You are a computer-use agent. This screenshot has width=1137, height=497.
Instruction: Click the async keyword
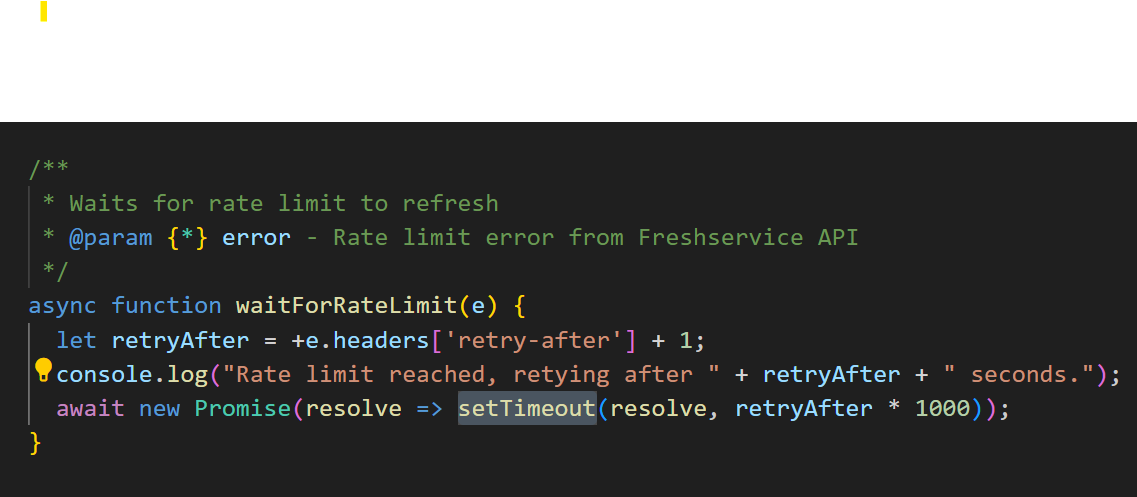point(62,305)
